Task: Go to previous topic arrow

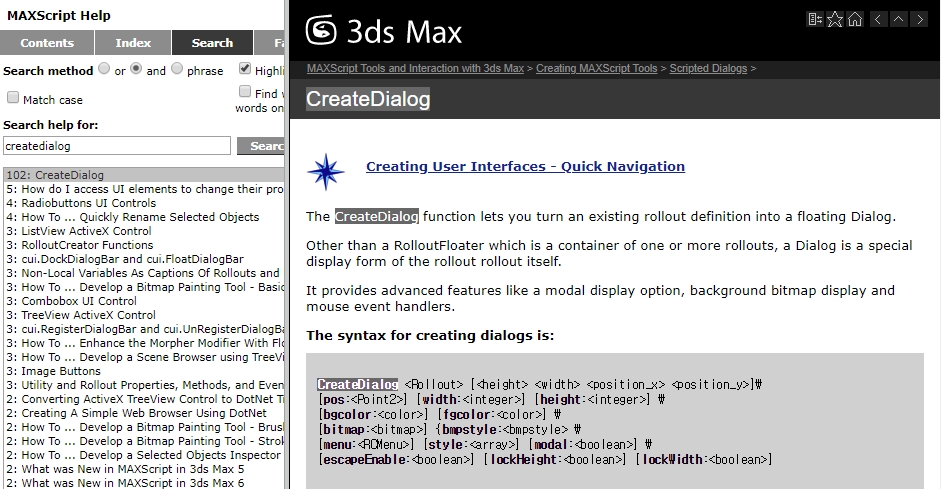Action: [878, 19]
